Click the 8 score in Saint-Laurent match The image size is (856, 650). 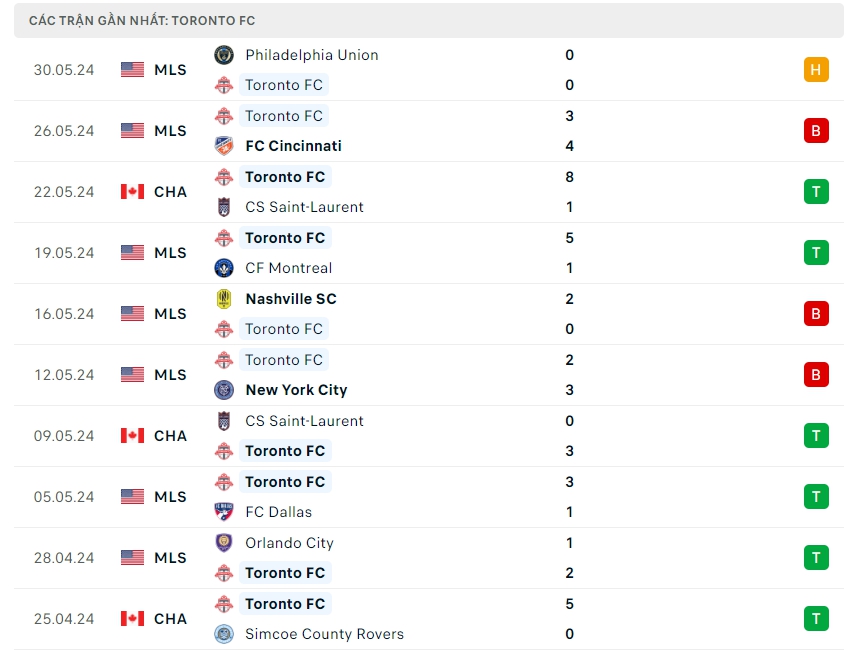(570, 177)
